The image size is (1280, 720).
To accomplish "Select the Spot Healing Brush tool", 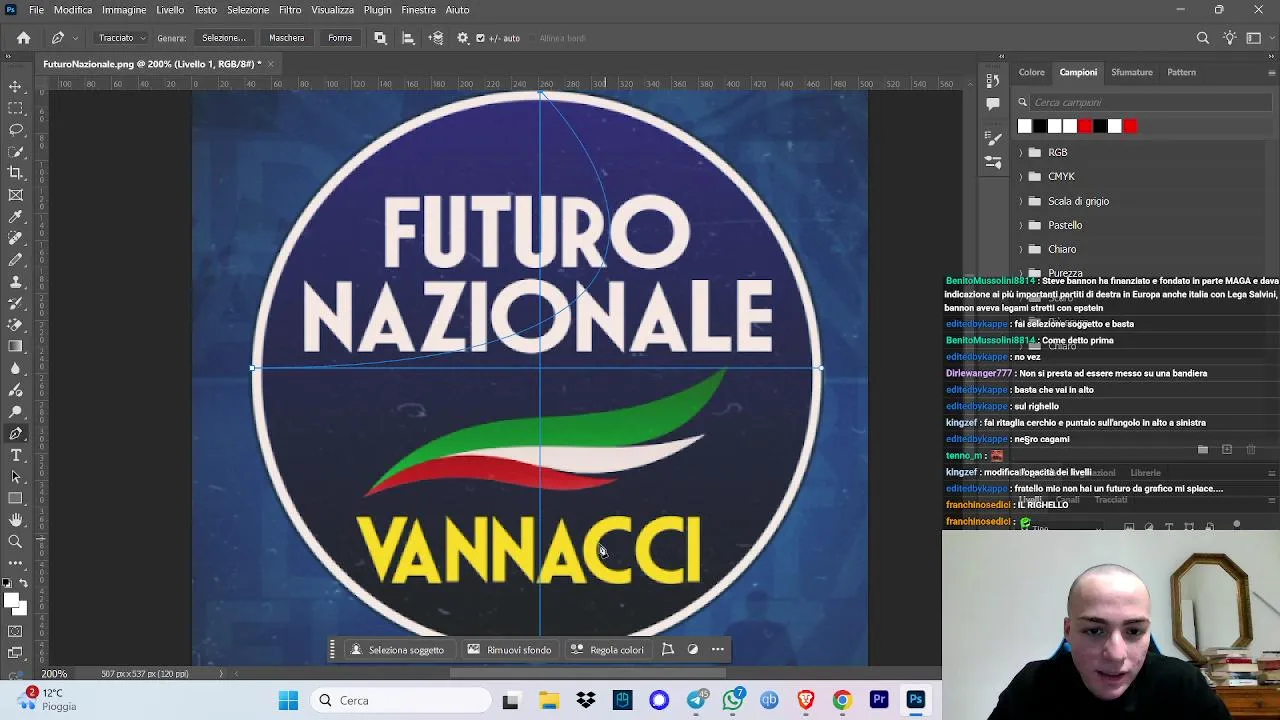I will [15, 238].
